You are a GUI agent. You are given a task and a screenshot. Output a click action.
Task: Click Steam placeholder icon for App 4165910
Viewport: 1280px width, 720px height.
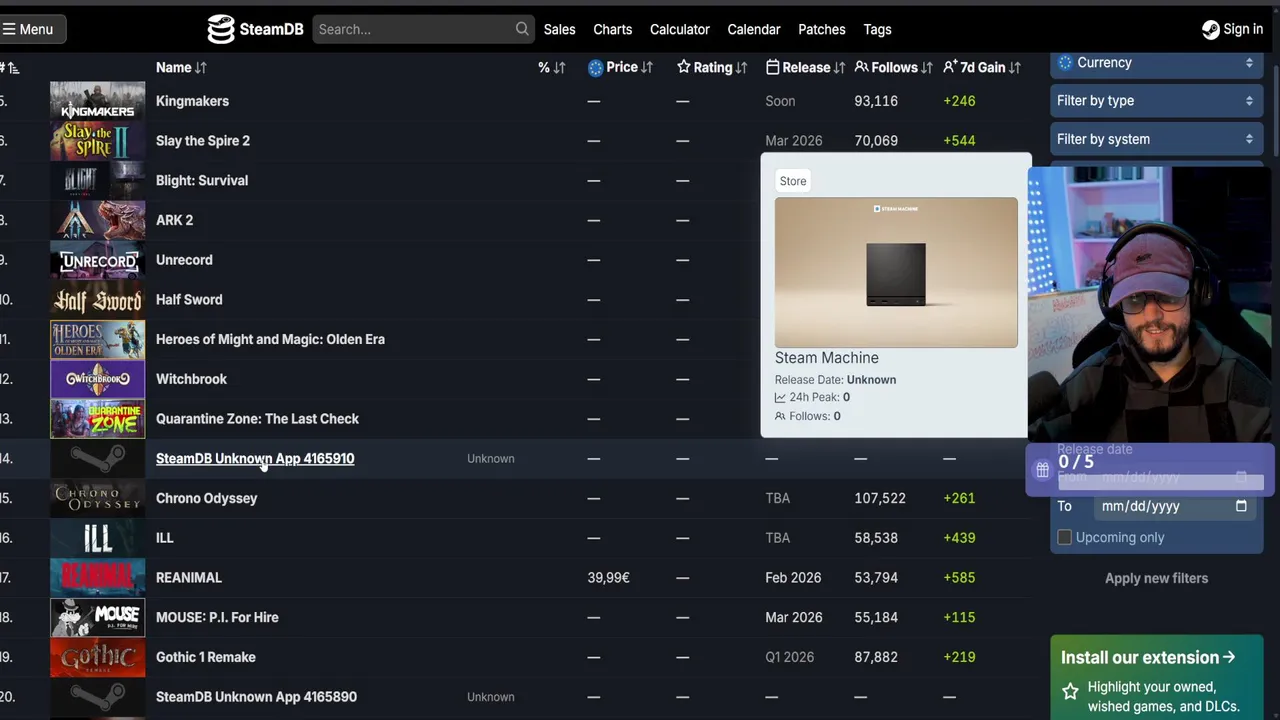coord(97,458)
